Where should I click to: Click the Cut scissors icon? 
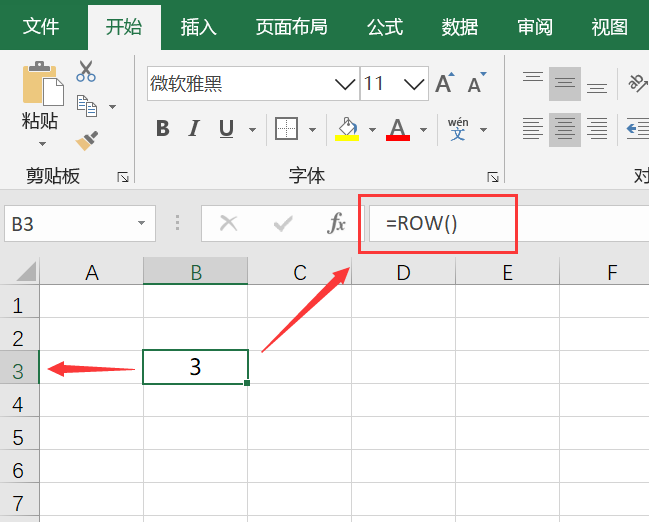(86, 71)
